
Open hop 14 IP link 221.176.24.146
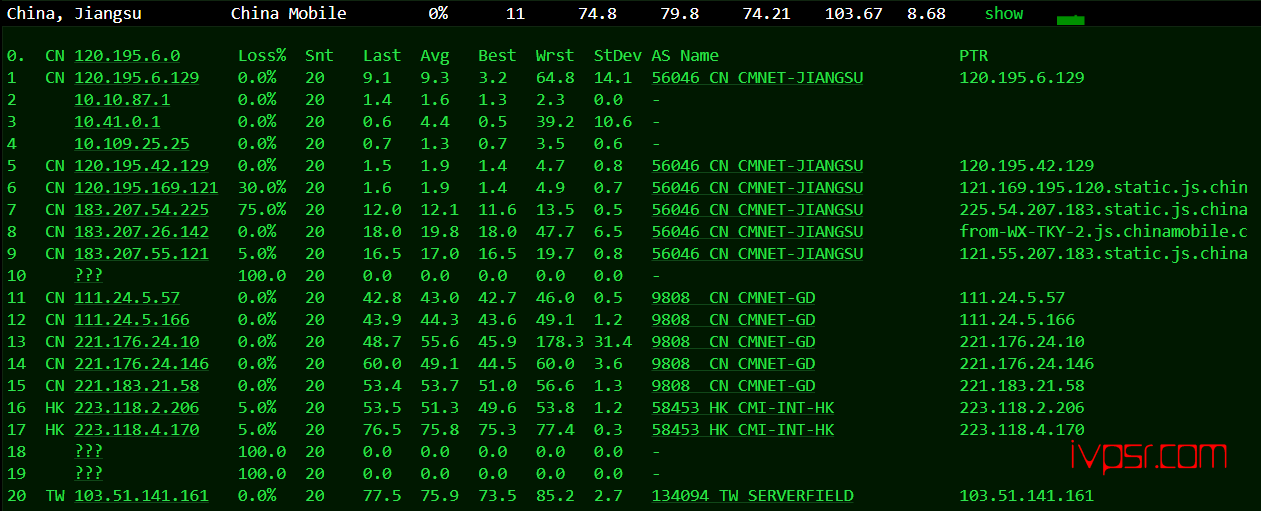(x=141, y=364)
